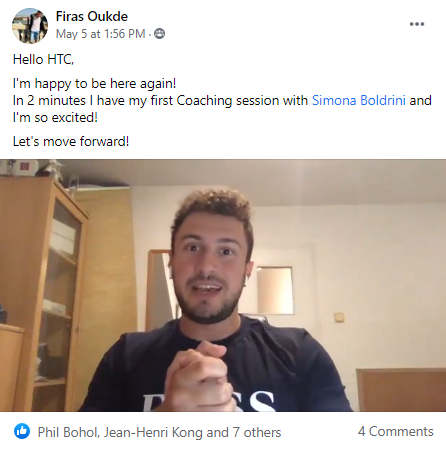The height and width of the screenshot is (449, 446).
Task: Open Phil Bohol in the reactions list
Action: (68, 432)
